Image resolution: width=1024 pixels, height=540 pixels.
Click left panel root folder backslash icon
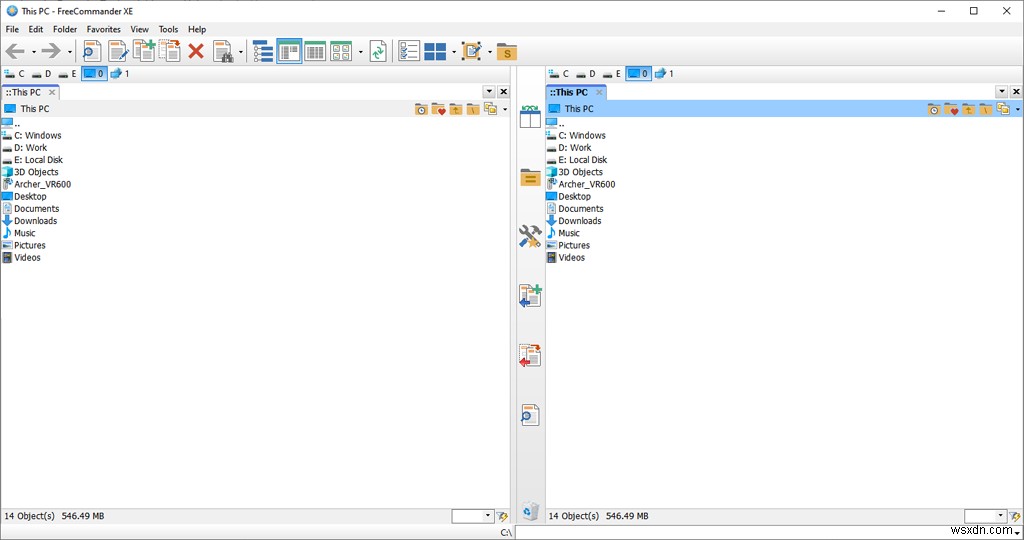tap(473, 109)
